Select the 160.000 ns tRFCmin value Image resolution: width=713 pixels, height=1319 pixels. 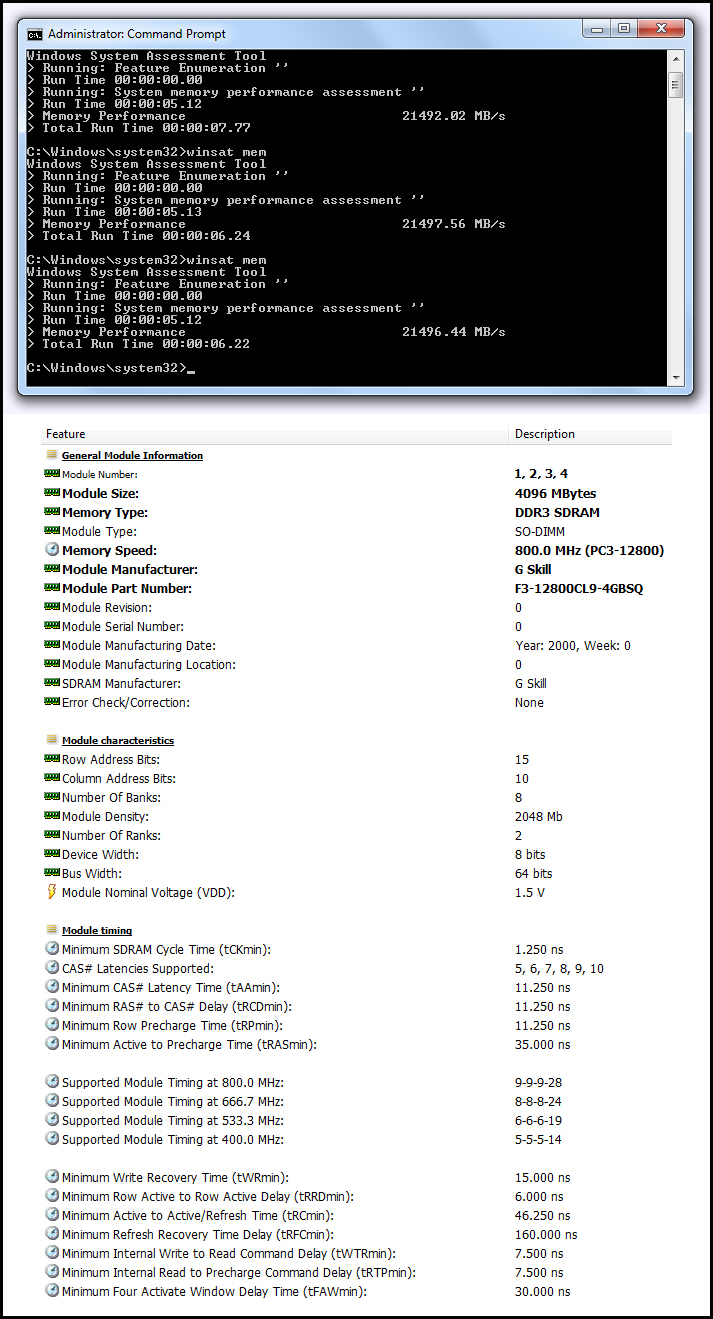point(547,1235)
